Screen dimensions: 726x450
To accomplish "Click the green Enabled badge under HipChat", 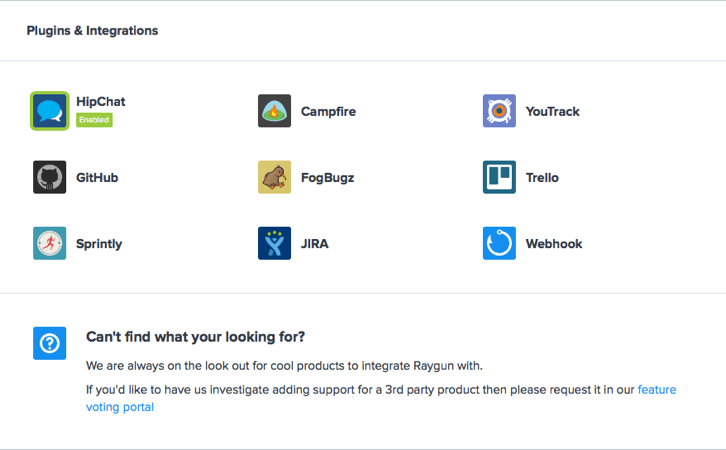I will 94,120.
